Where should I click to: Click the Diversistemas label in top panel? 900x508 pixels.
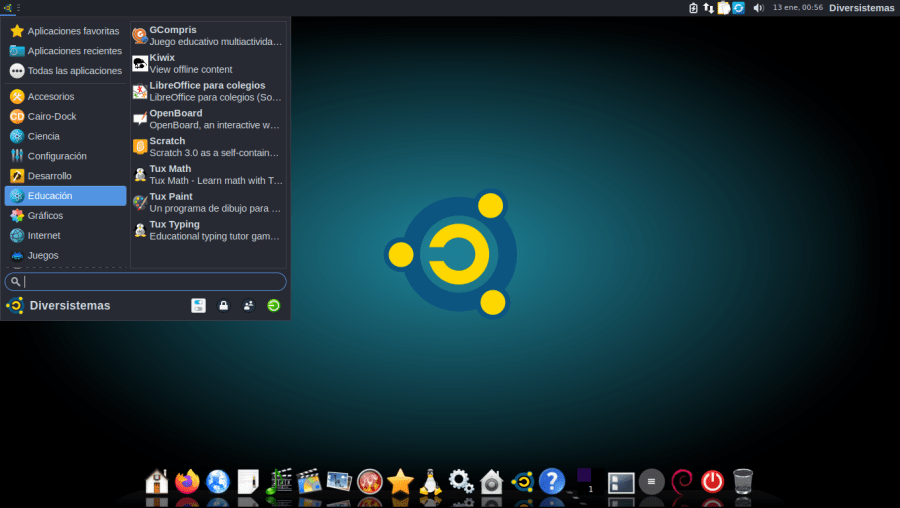(861, 8)
